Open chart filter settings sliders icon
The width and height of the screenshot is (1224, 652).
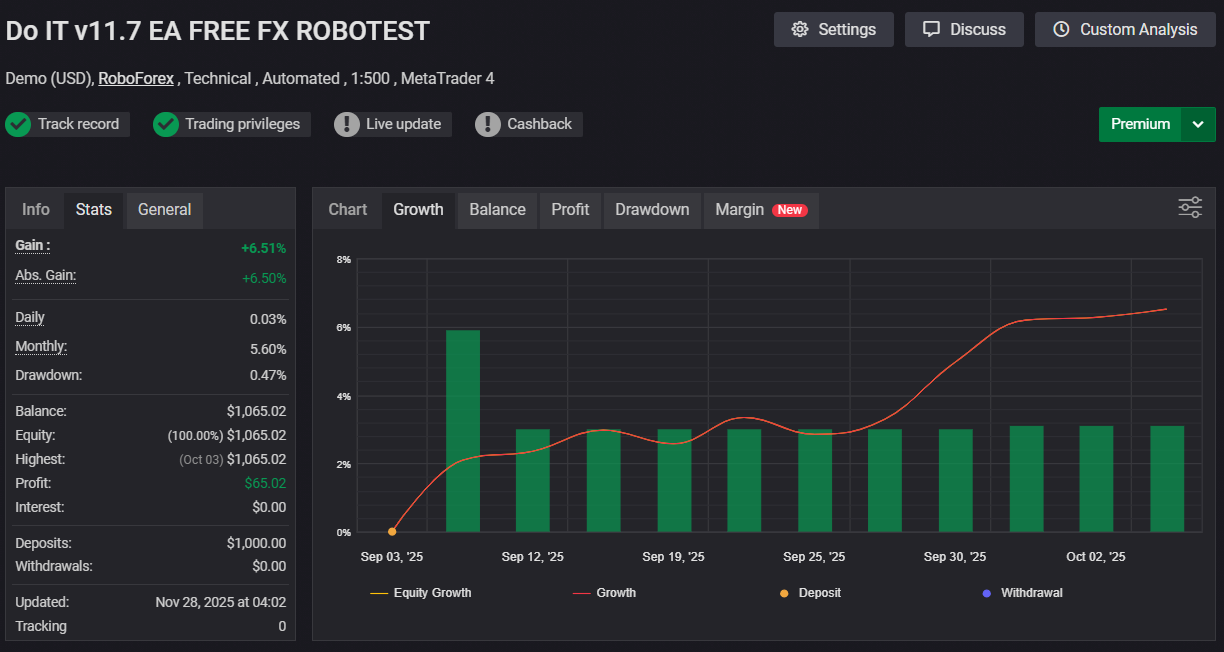[x=1190, y=208]
